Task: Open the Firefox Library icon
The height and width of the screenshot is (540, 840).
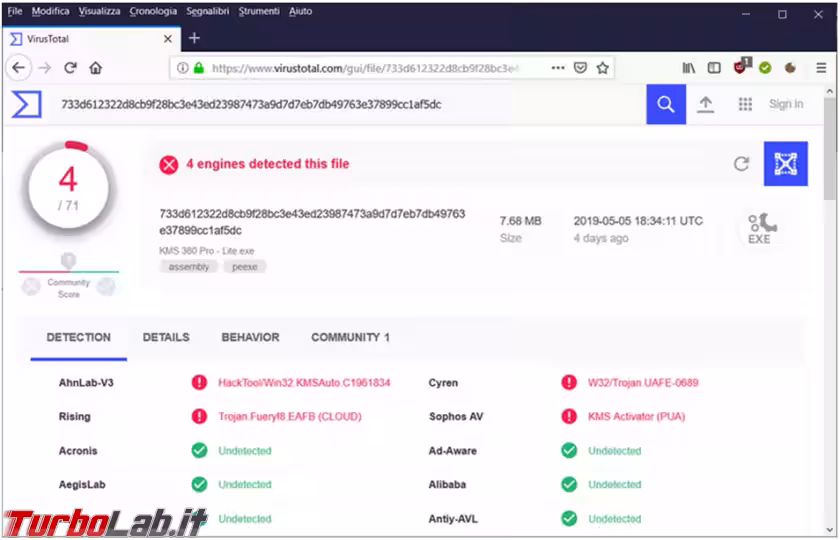Action: (x=689, y=68)
